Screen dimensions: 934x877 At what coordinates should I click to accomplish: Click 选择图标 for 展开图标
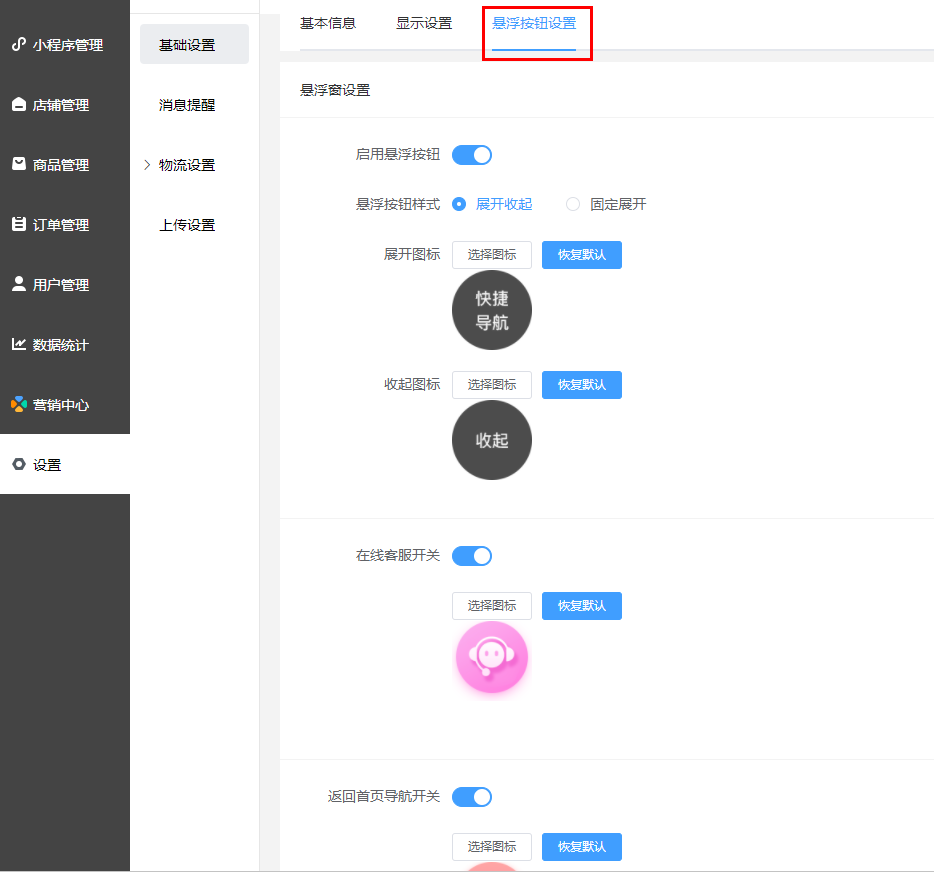(492, 255)
